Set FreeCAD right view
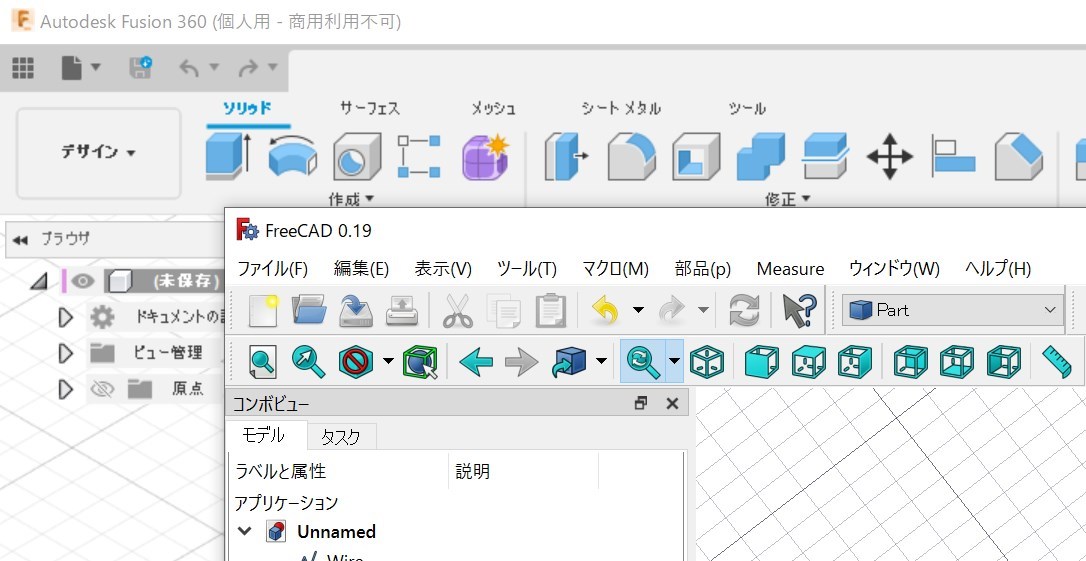Image resolution: width=1086 pixels, height=561 pixels. click(x=855, y=362)
